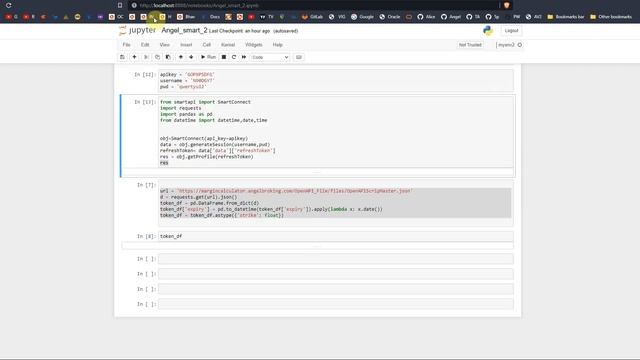
Task: Click the Python kernel logo
Action: (488, 31)
